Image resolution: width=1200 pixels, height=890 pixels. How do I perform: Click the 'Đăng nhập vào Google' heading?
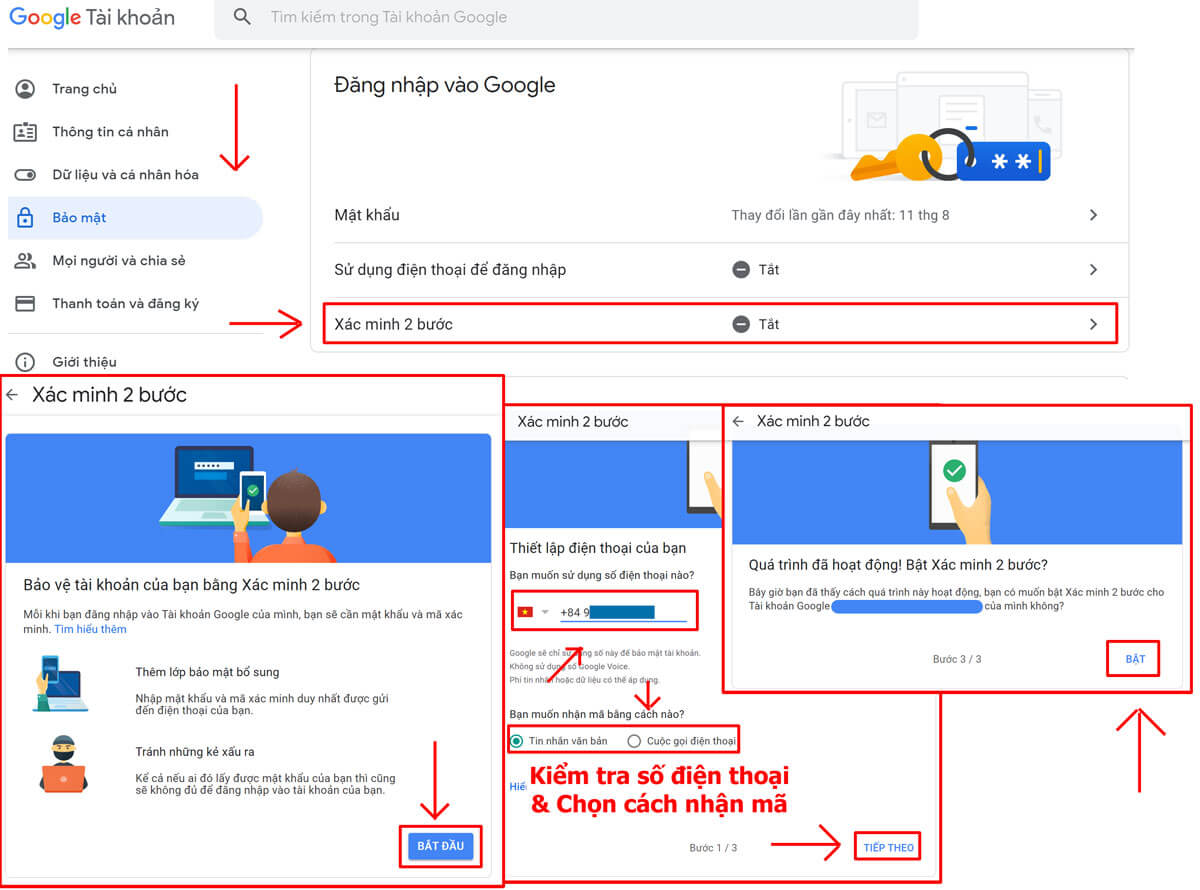[445, 86]
